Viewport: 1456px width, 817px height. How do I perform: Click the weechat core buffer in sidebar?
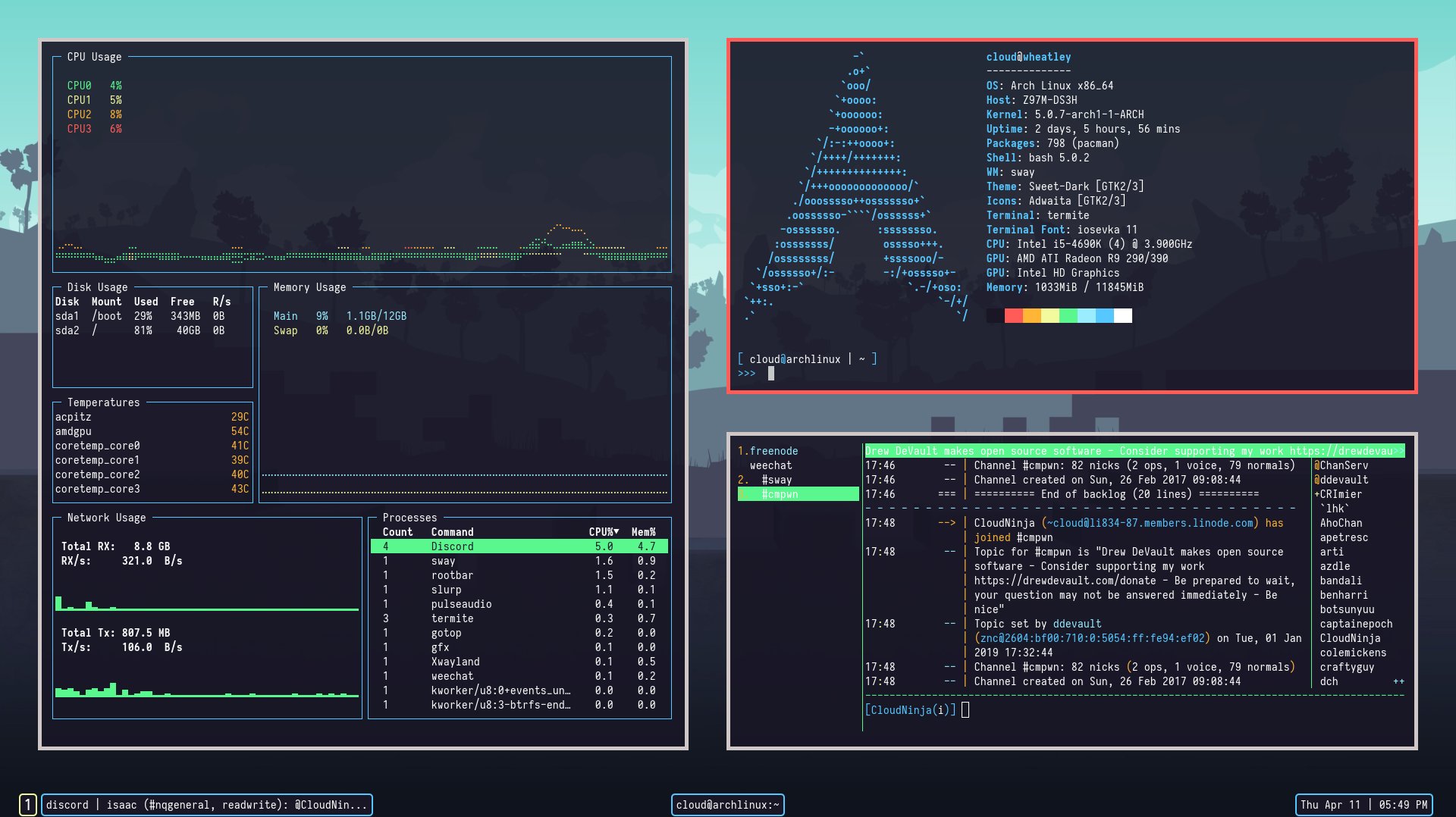769,465
